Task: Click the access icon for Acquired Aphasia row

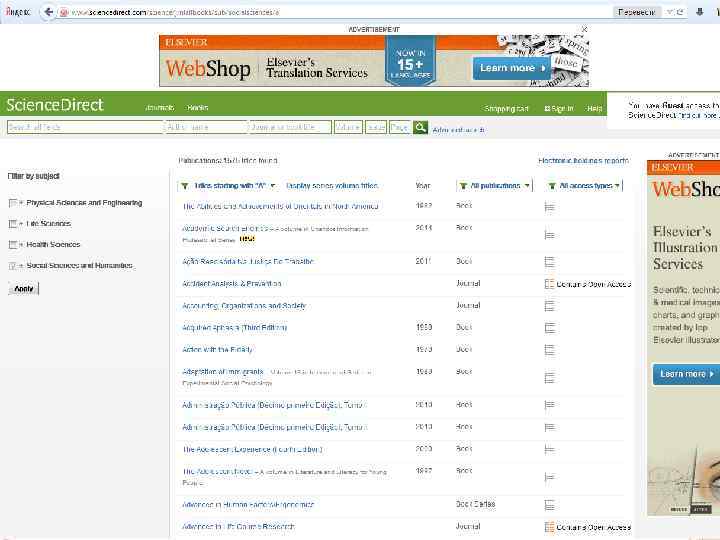Action: click(x=549, y=328)
